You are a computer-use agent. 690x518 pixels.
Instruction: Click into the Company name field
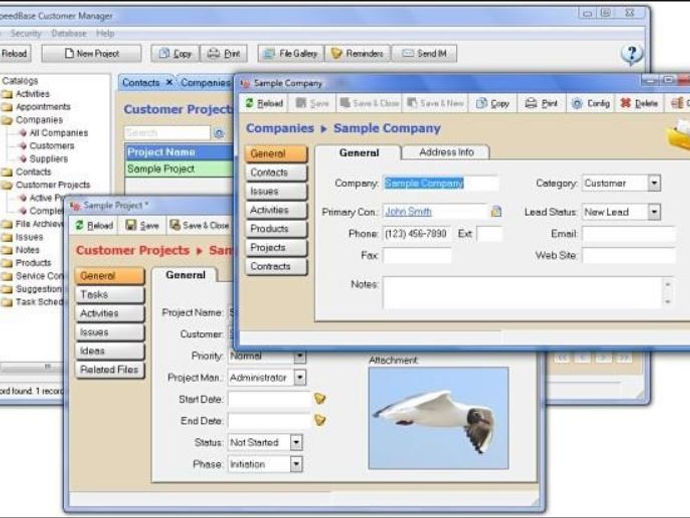pyautogui.click(x=440, y=183)
